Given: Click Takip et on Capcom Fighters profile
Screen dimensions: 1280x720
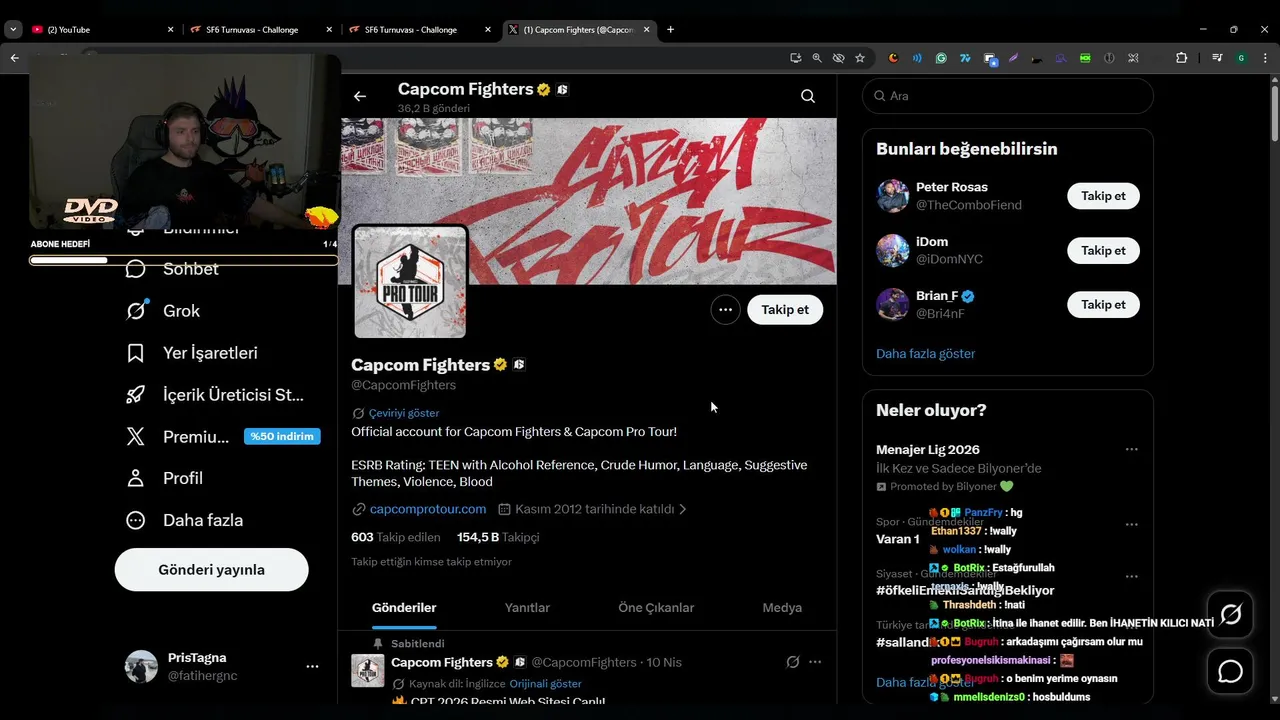Looking at the screenshot, I should (x=785, y=310).
